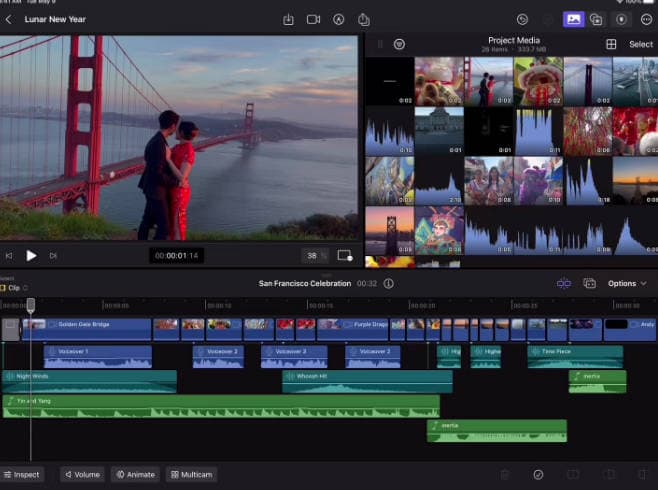Switch the media browser to grid view
The image size is (658, 490).
pyautogui.click(x=611, y=44)
